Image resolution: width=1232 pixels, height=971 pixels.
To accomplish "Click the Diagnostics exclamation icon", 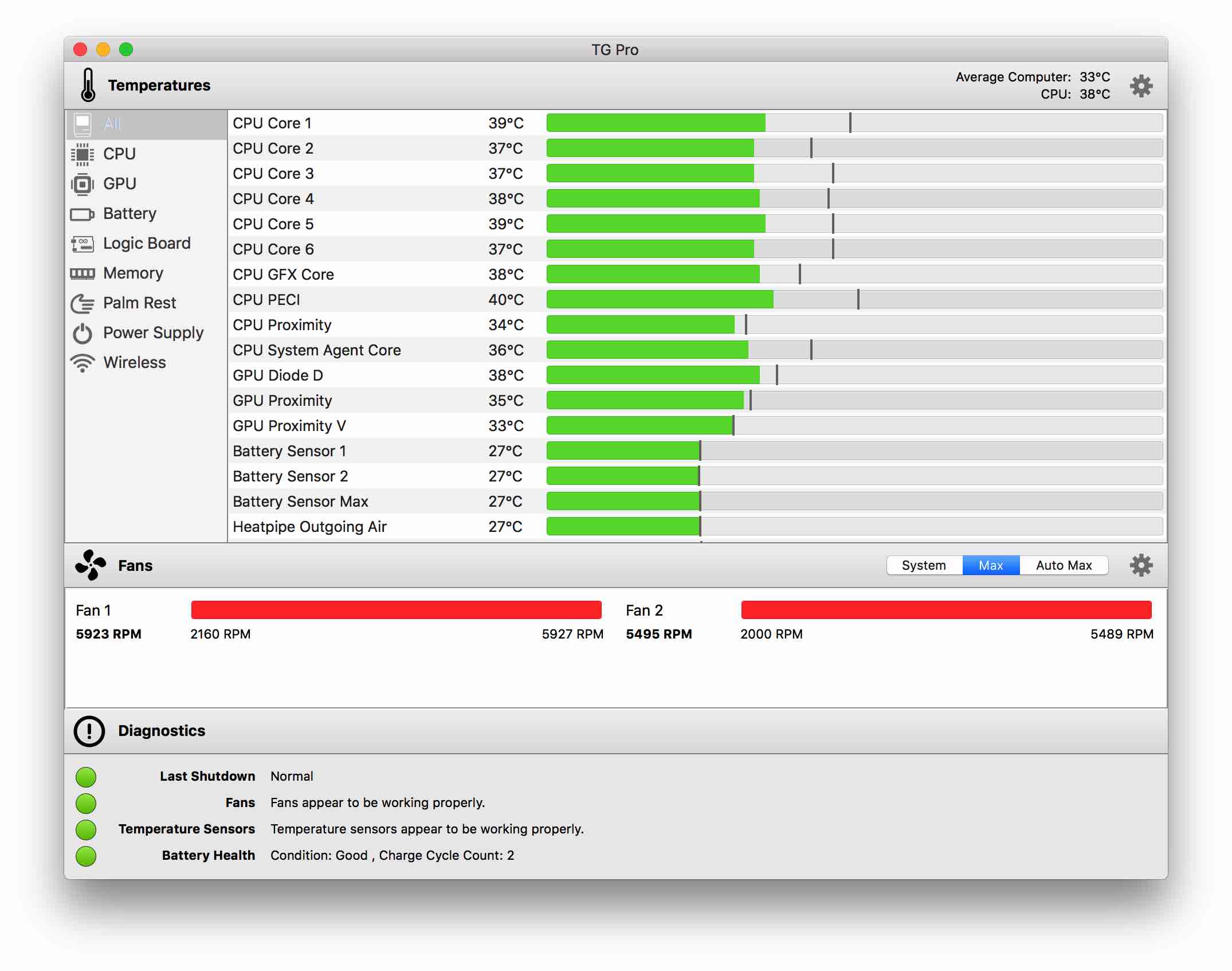I will coord(89,731).
